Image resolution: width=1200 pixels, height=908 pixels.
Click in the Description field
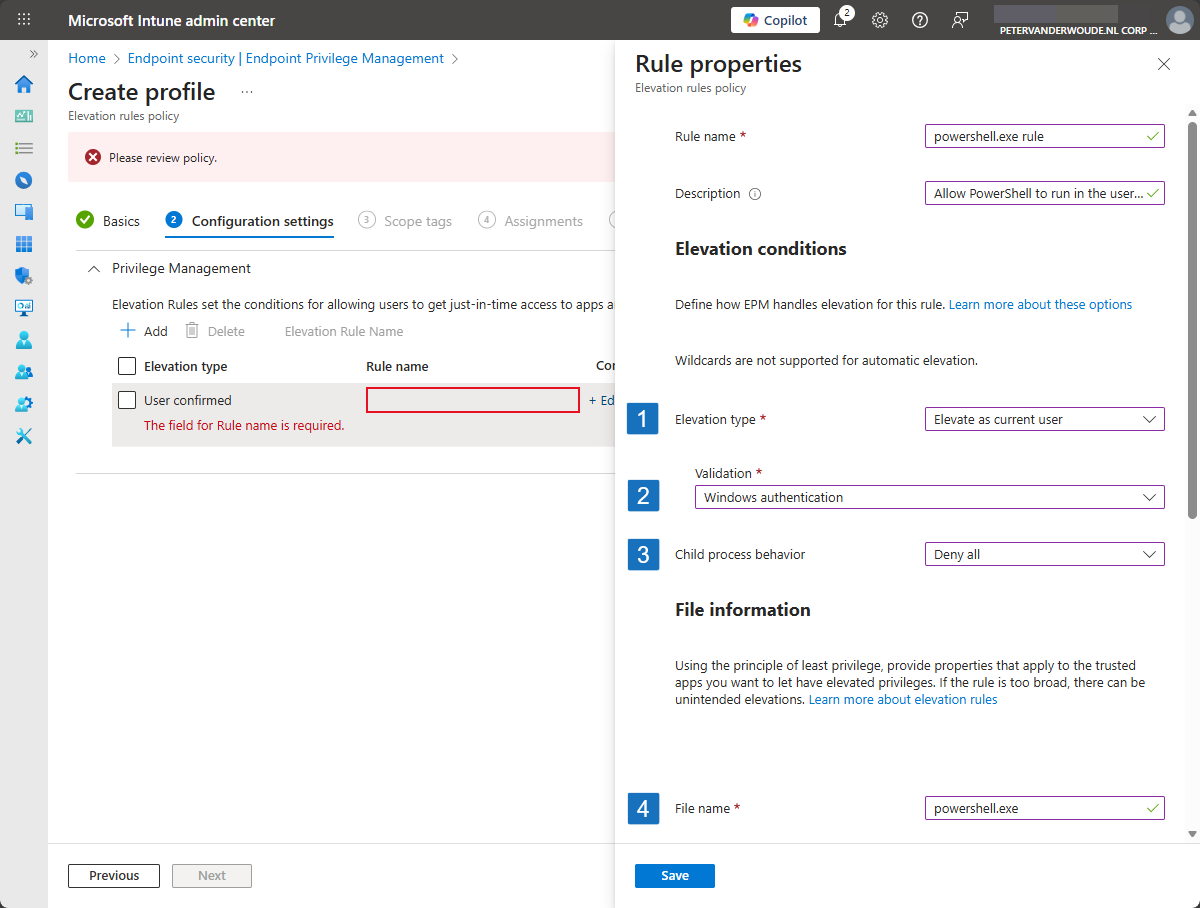tap(1045, 193)
